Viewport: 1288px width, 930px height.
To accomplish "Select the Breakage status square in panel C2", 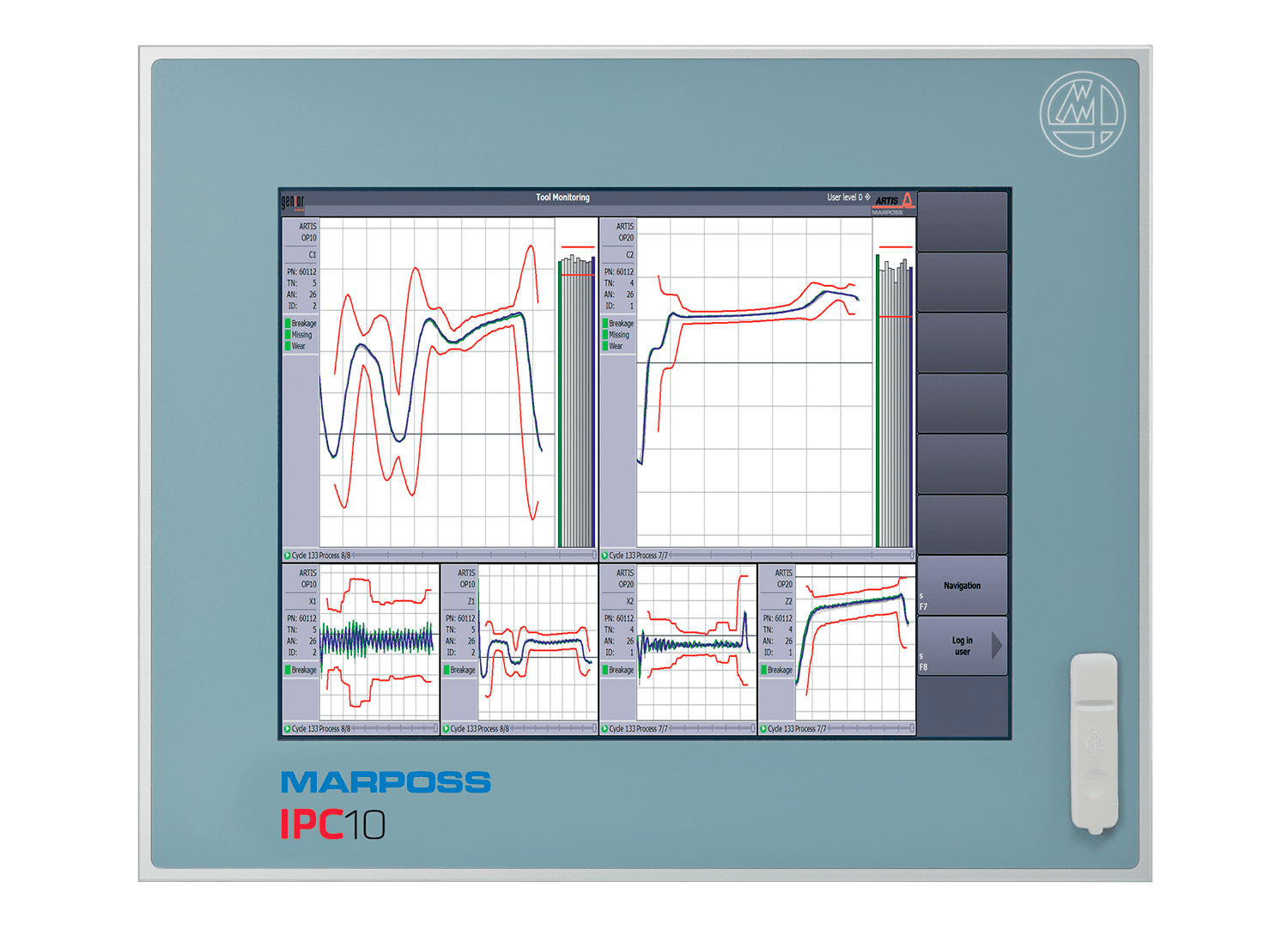I will click(x=605, y=324).
